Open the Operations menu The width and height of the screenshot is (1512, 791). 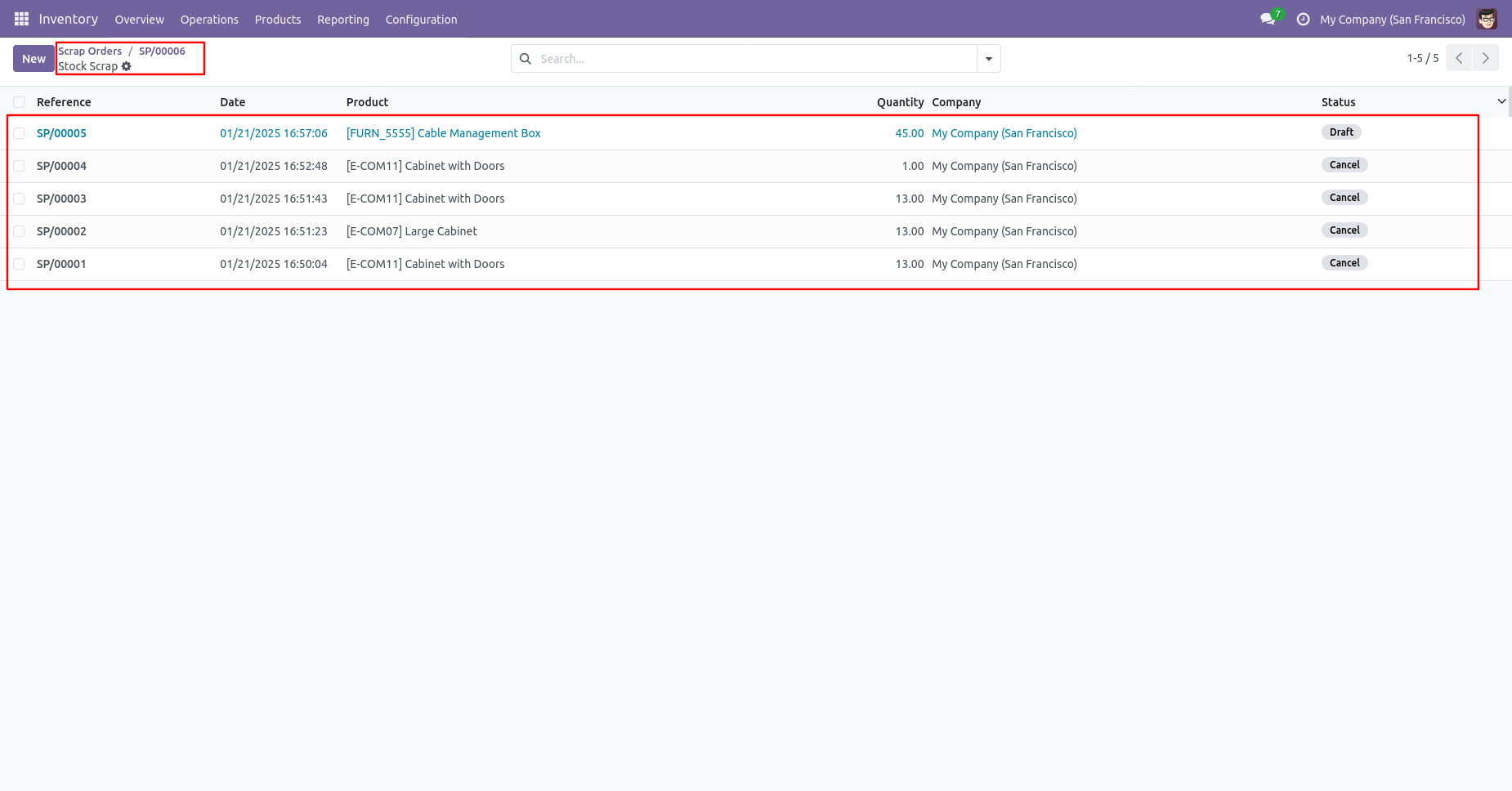click(x=209, y=20)
